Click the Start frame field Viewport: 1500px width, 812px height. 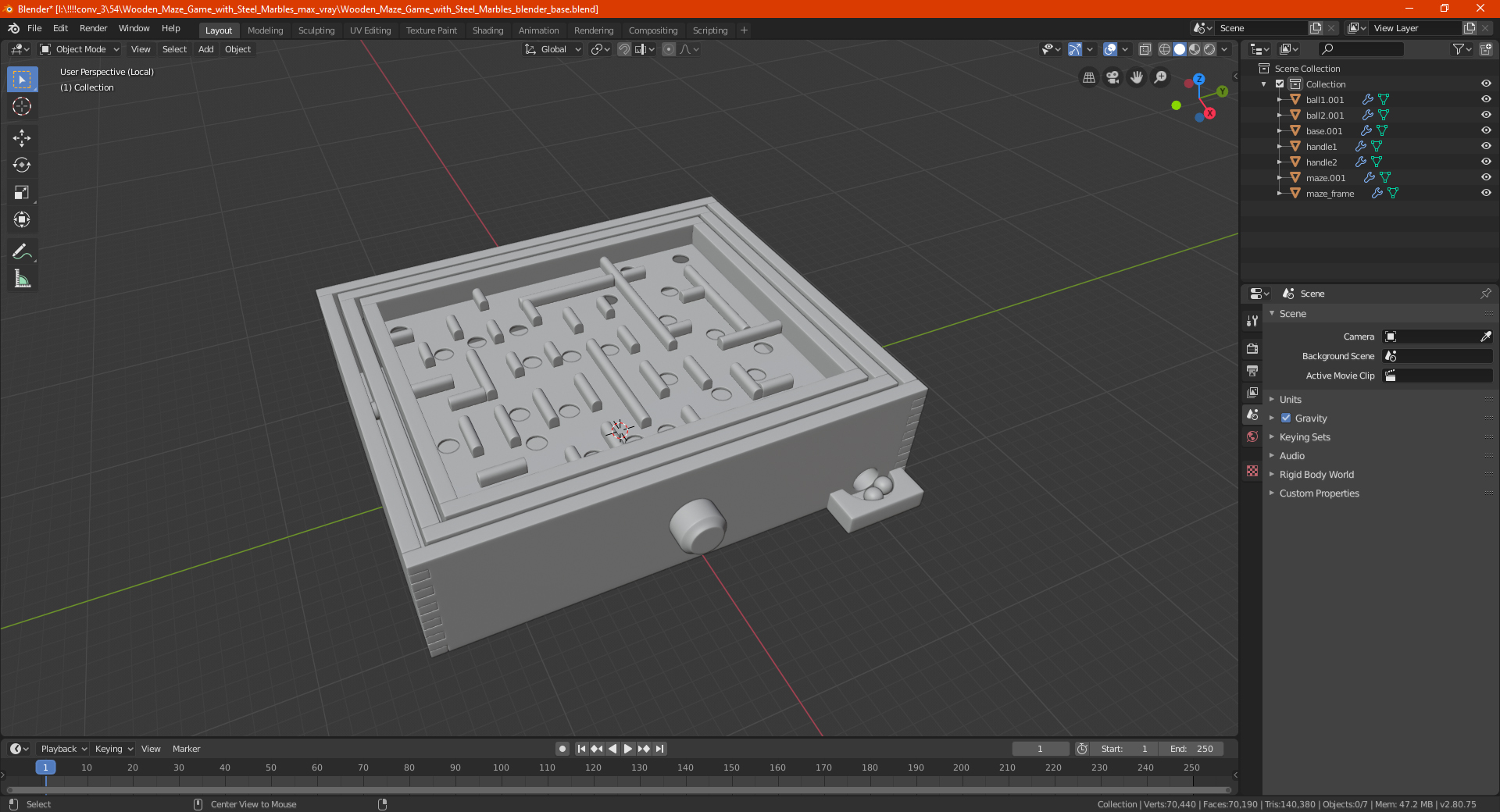[x=1126, y=749]
